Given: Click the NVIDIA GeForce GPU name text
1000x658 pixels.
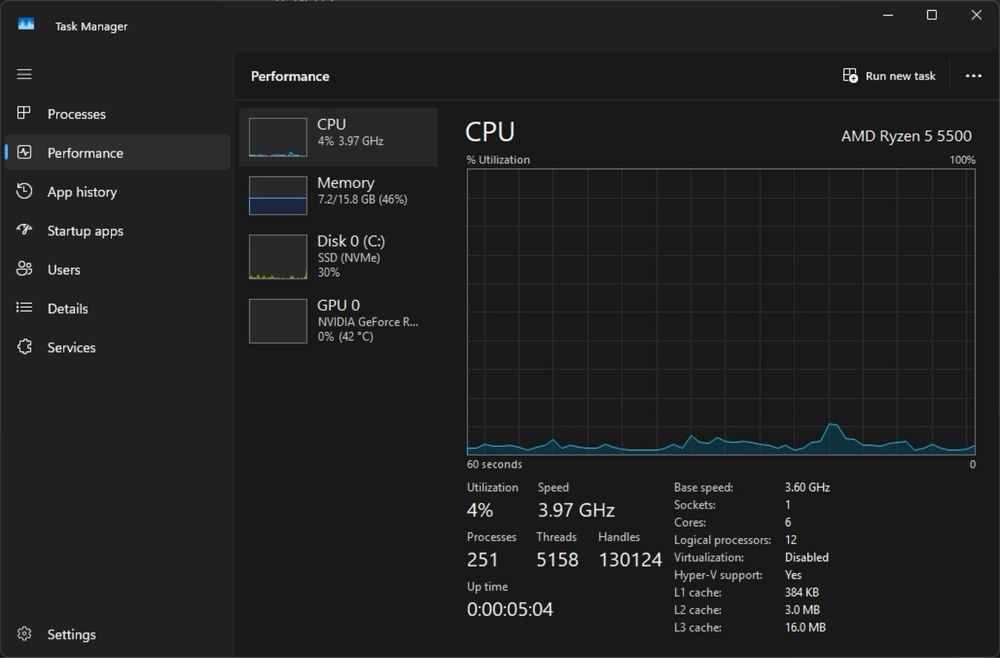Looking at the screenshot, I should [368, 322].
